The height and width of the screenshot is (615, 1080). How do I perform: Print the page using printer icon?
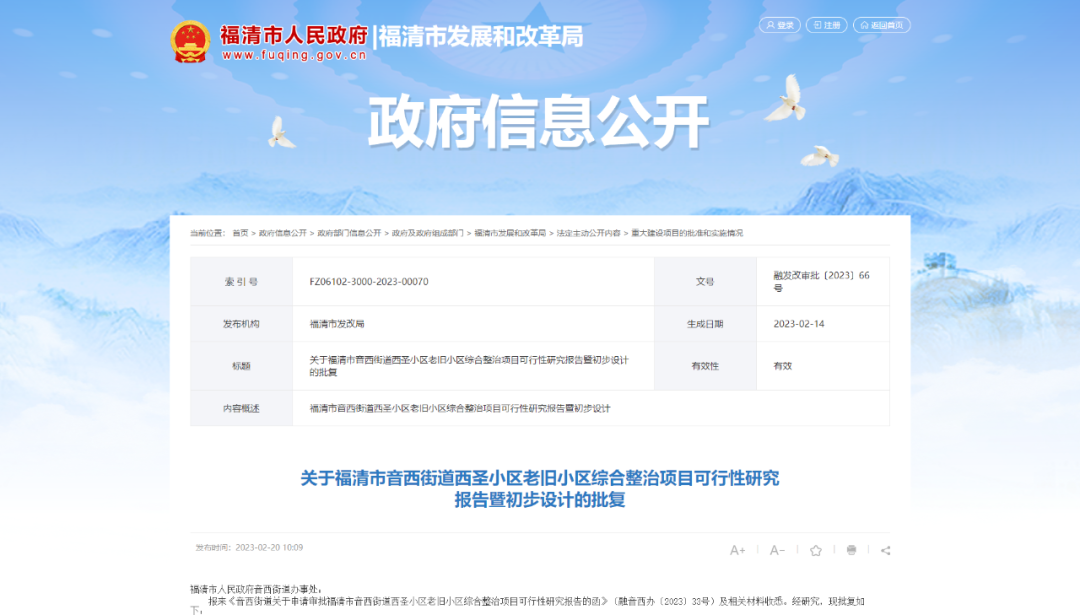pyautogui.click(x=851, y=550)
